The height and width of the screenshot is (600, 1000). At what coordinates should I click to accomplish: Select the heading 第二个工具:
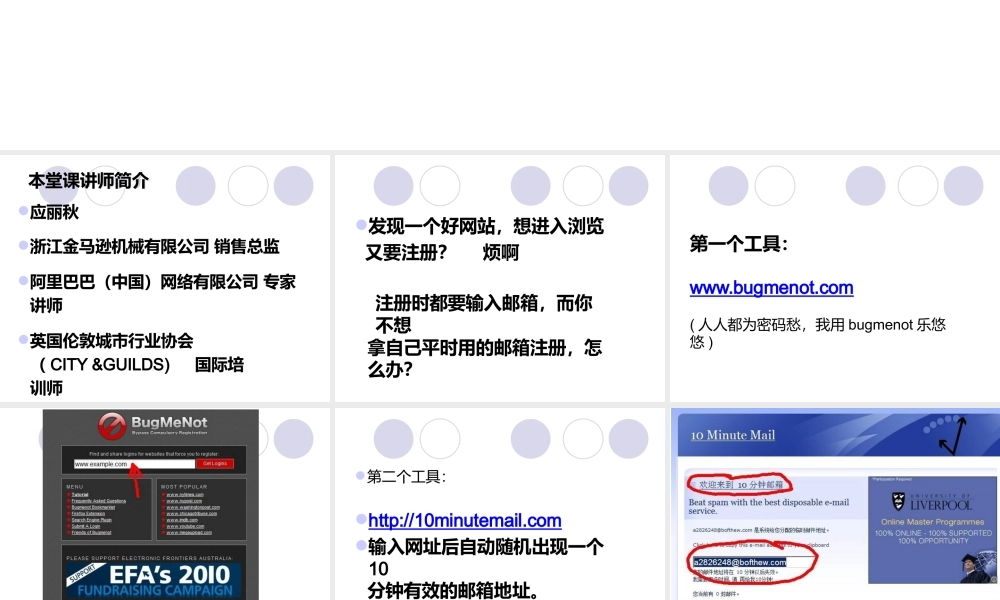(x=406, y=476)
